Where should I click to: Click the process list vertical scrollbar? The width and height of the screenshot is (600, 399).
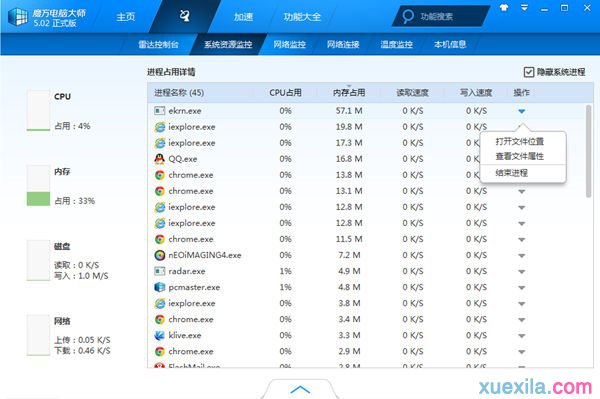click(x=589, y=151)
